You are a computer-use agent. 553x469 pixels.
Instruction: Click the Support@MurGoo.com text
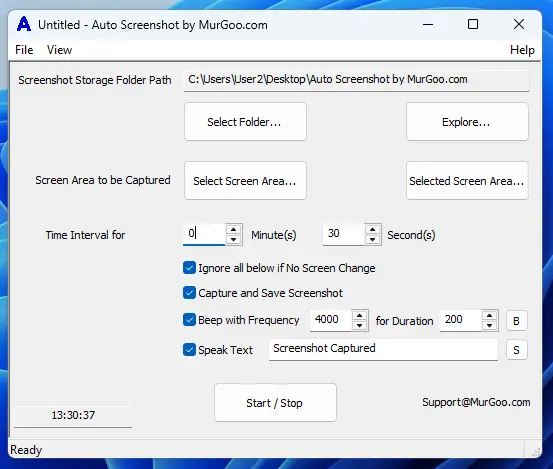point(476,402)
